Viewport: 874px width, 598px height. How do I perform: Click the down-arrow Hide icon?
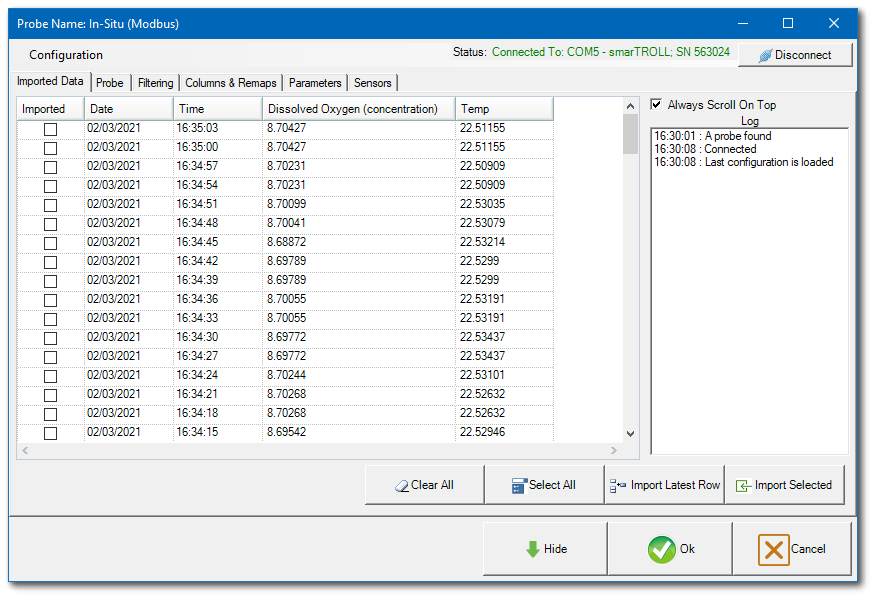pos(532,548)
